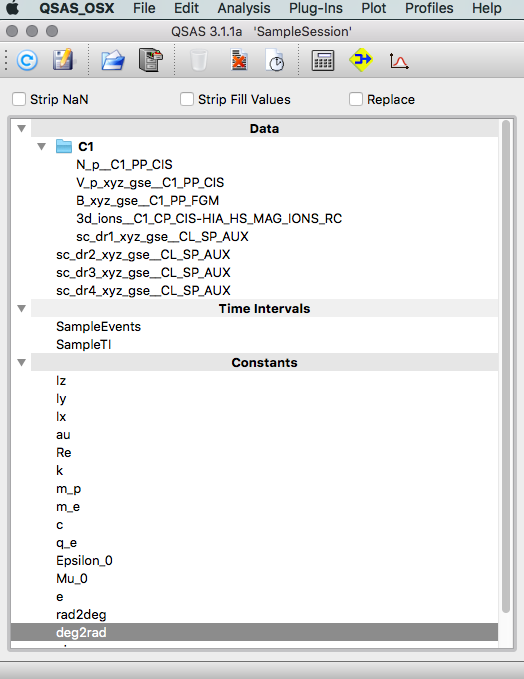Open the File menu

coord(144,8)
